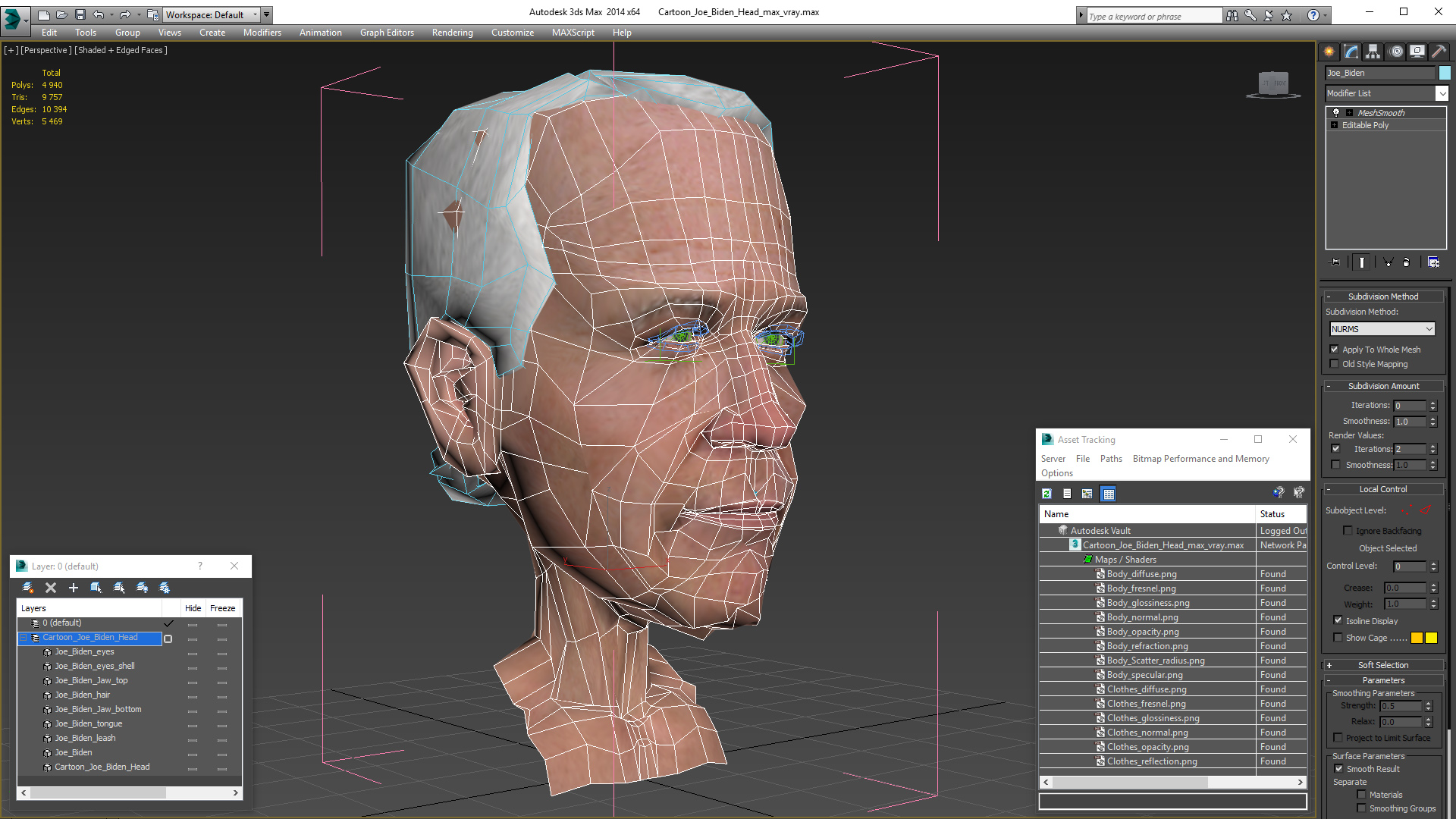
Task: Expand the MeshSmooth modifier plus sign
Action: [1350, 113]
